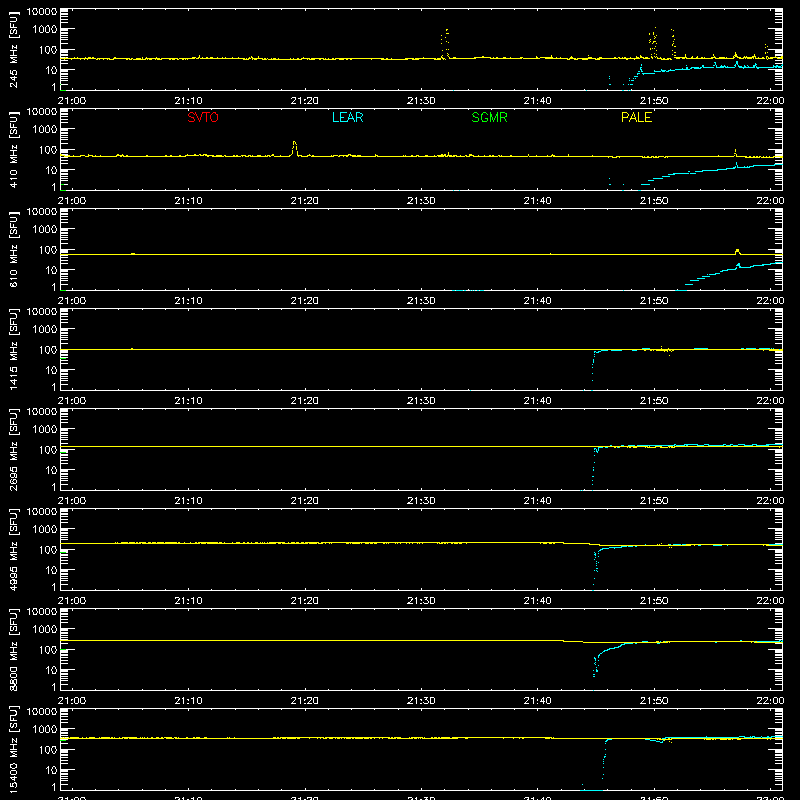Click the 10000 y-axis label of the 15400 MHz plot
The height and width of the screenshot is (800, 800).
42,712
